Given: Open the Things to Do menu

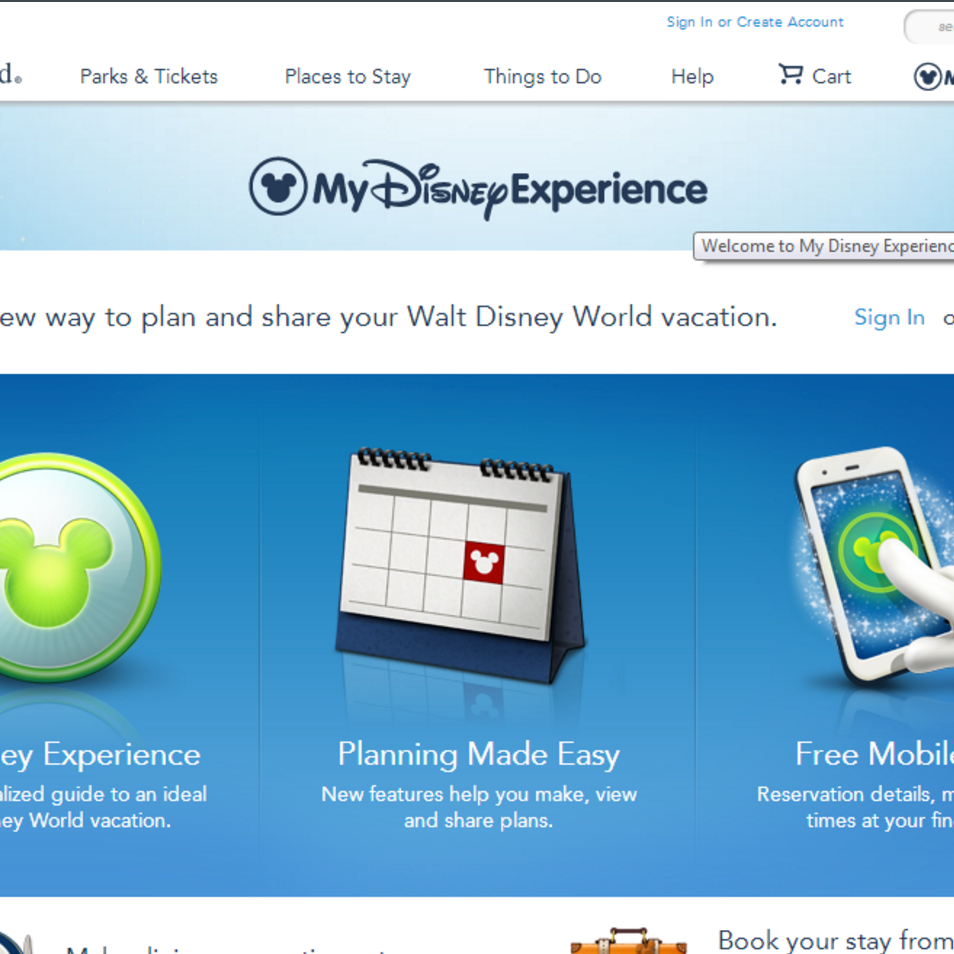Looking at the screenshot, I should click(x=543, y=77).
